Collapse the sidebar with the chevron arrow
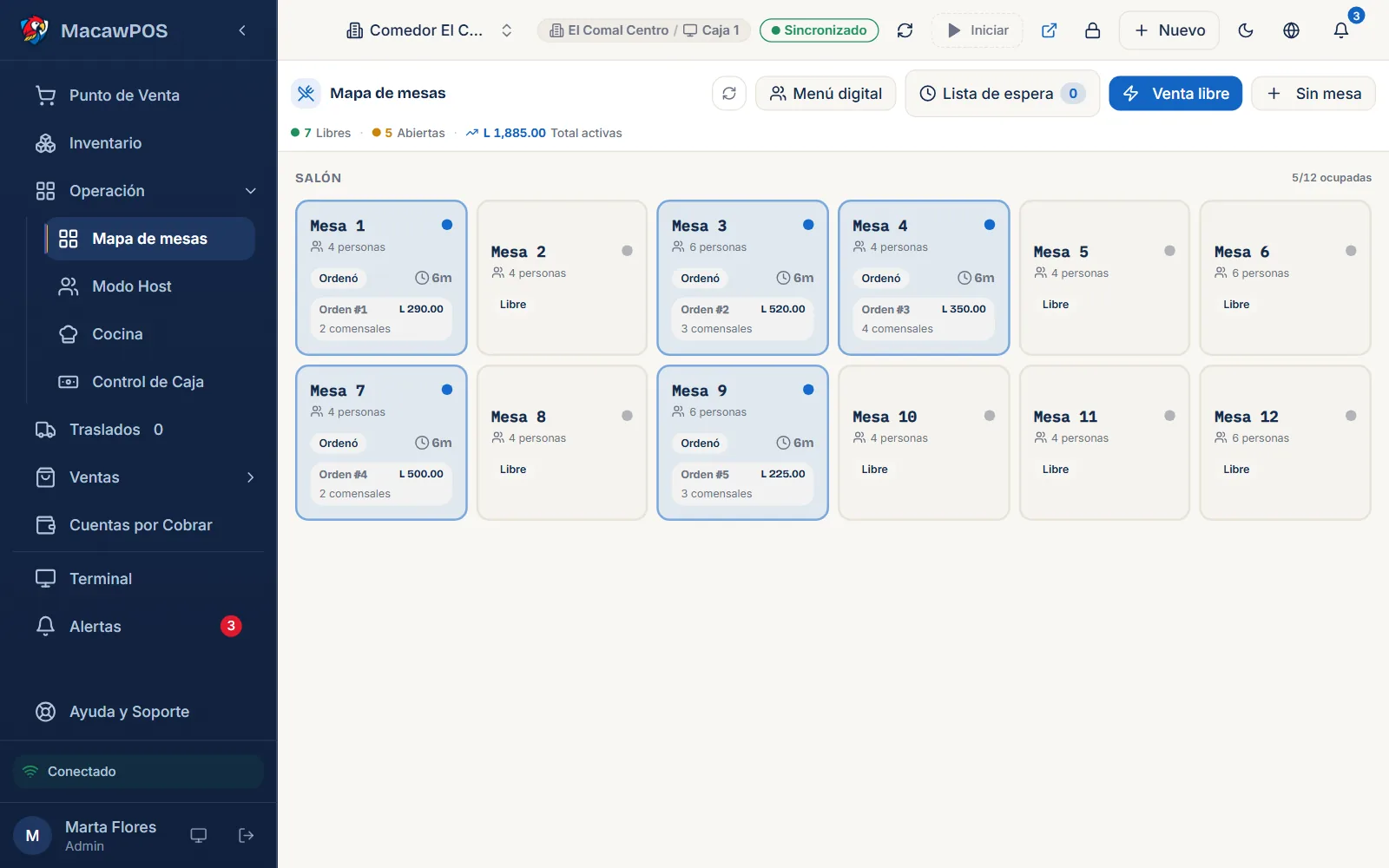Image resolution: width=1389 pixels, height=868 pixels. (242, 30)
